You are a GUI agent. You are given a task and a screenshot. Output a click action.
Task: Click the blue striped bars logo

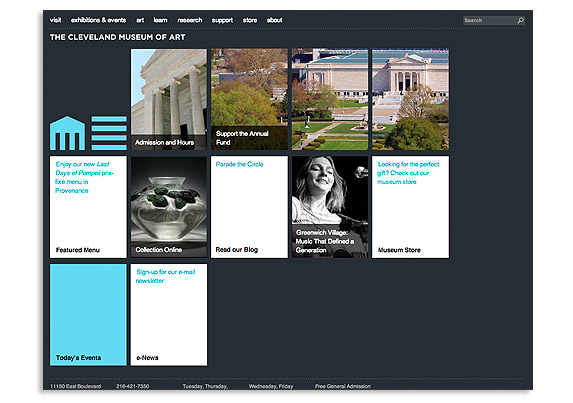(x=109, y=133)
